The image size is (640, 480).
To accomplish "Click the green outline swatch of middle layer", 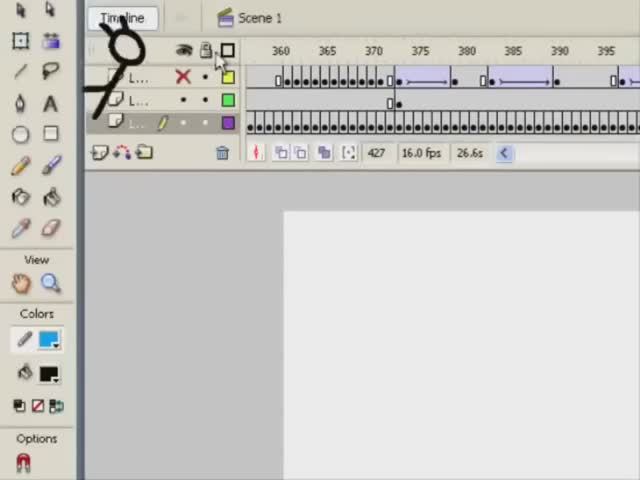I will click(x=228, y=100).
